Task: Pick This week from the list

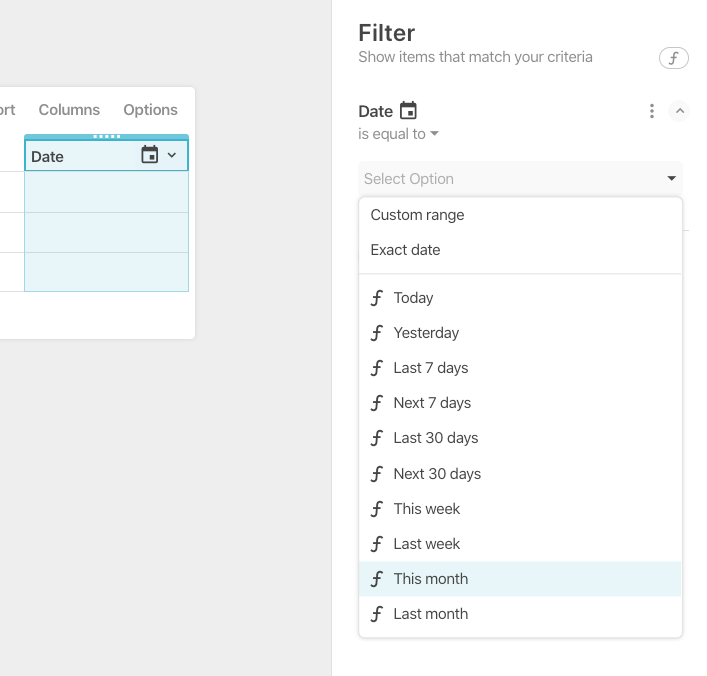Action: 426,509
